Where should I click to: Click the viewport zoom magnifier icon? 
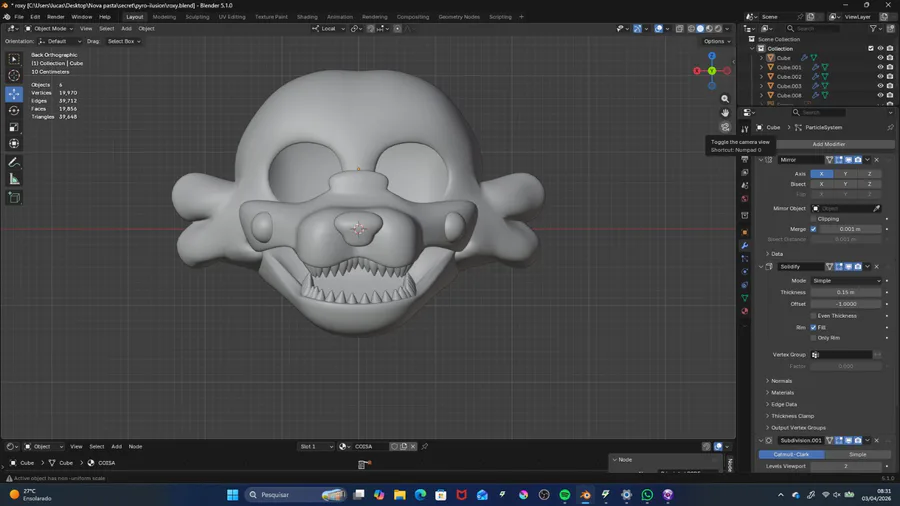pos(725,99)
